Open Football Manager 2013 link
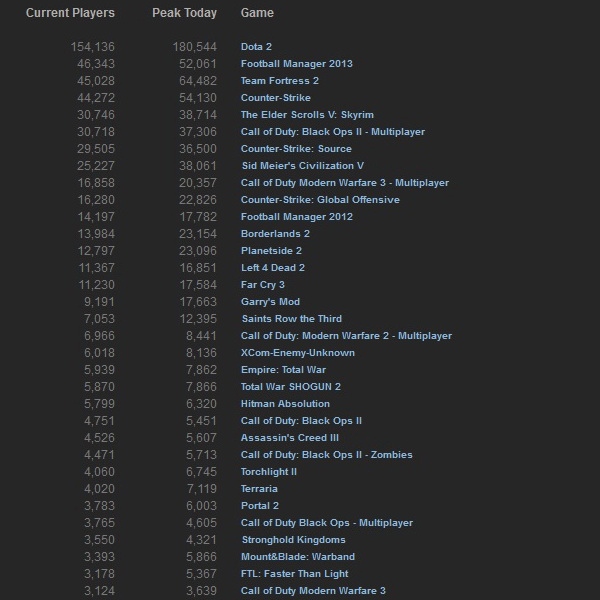 (x=297, y=64)
